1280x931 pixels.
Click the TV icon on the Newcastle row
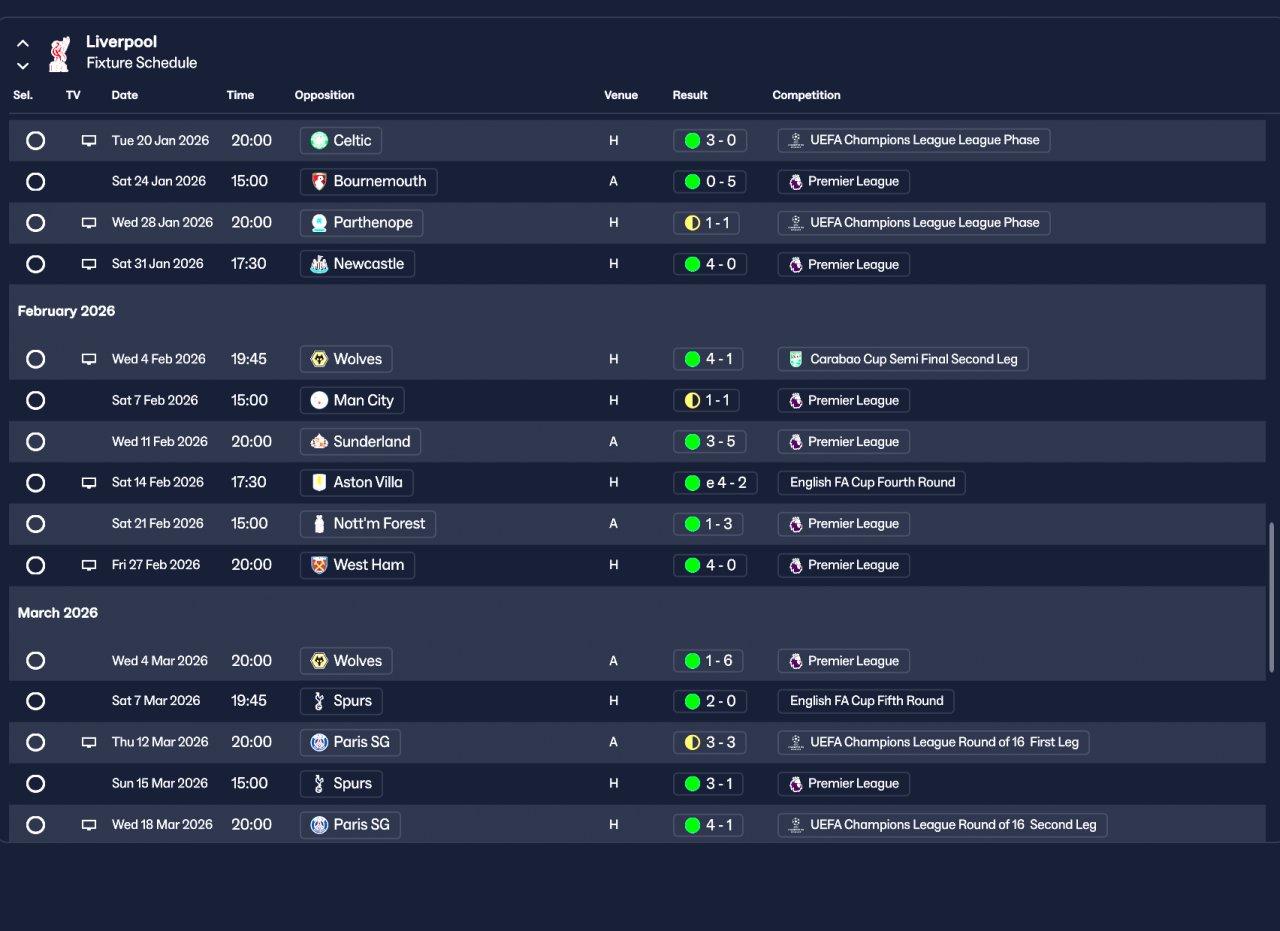89,264
